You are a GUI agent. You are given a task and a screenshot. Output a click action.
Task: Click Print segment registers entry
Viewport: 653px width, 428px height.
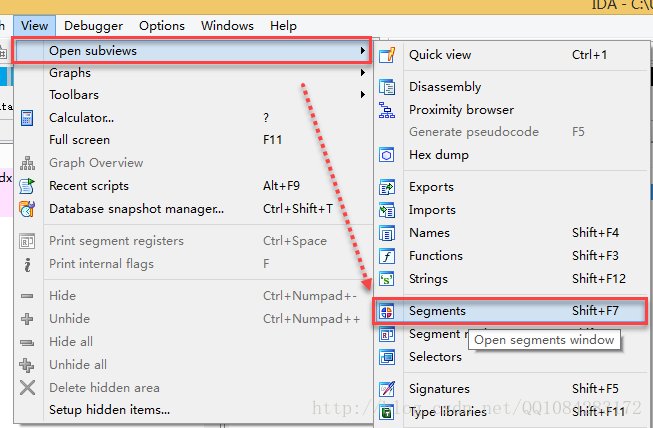[x=192, y=241]
